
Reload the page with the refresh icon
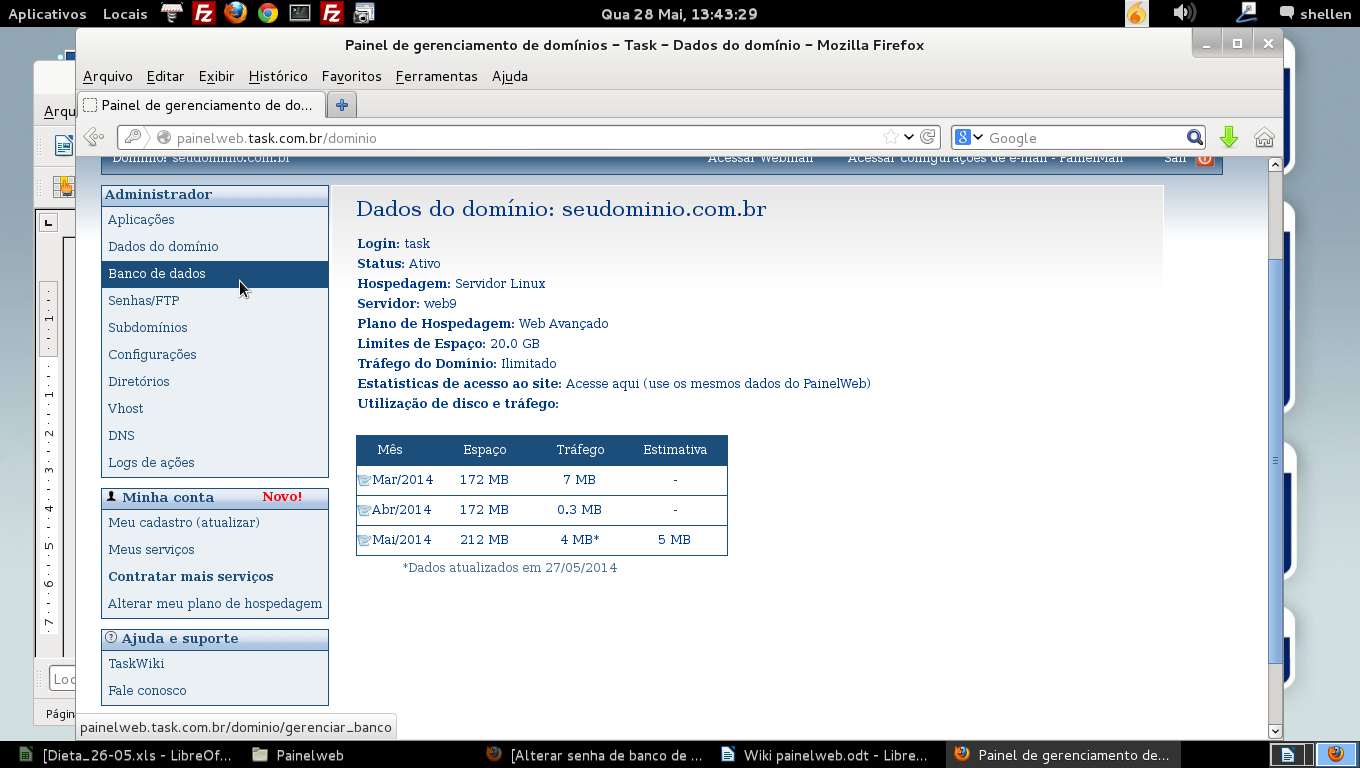click(x=928, y=137)
